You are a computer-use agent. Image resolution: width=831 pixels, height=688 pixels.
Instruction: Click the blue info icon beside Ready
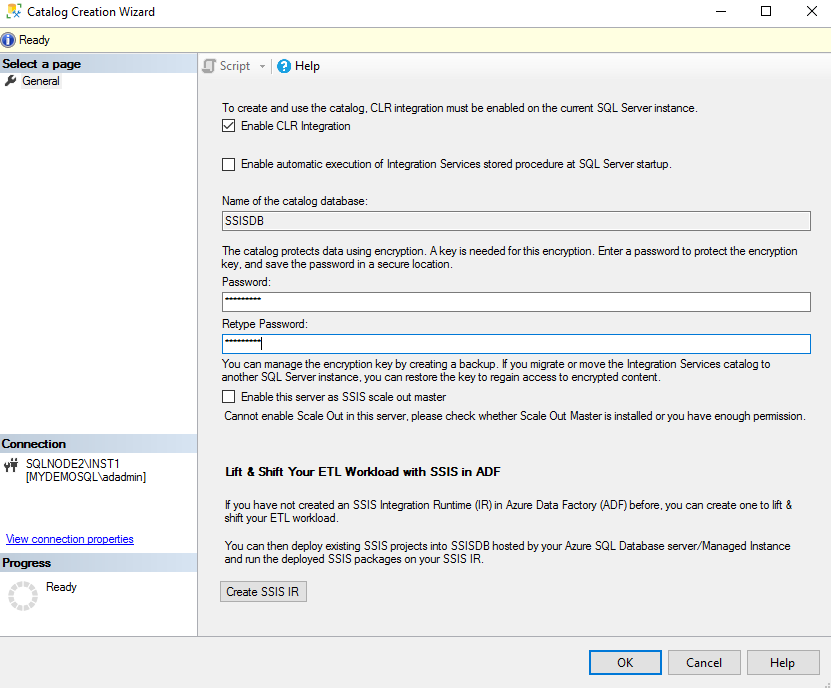coord(9,40)
